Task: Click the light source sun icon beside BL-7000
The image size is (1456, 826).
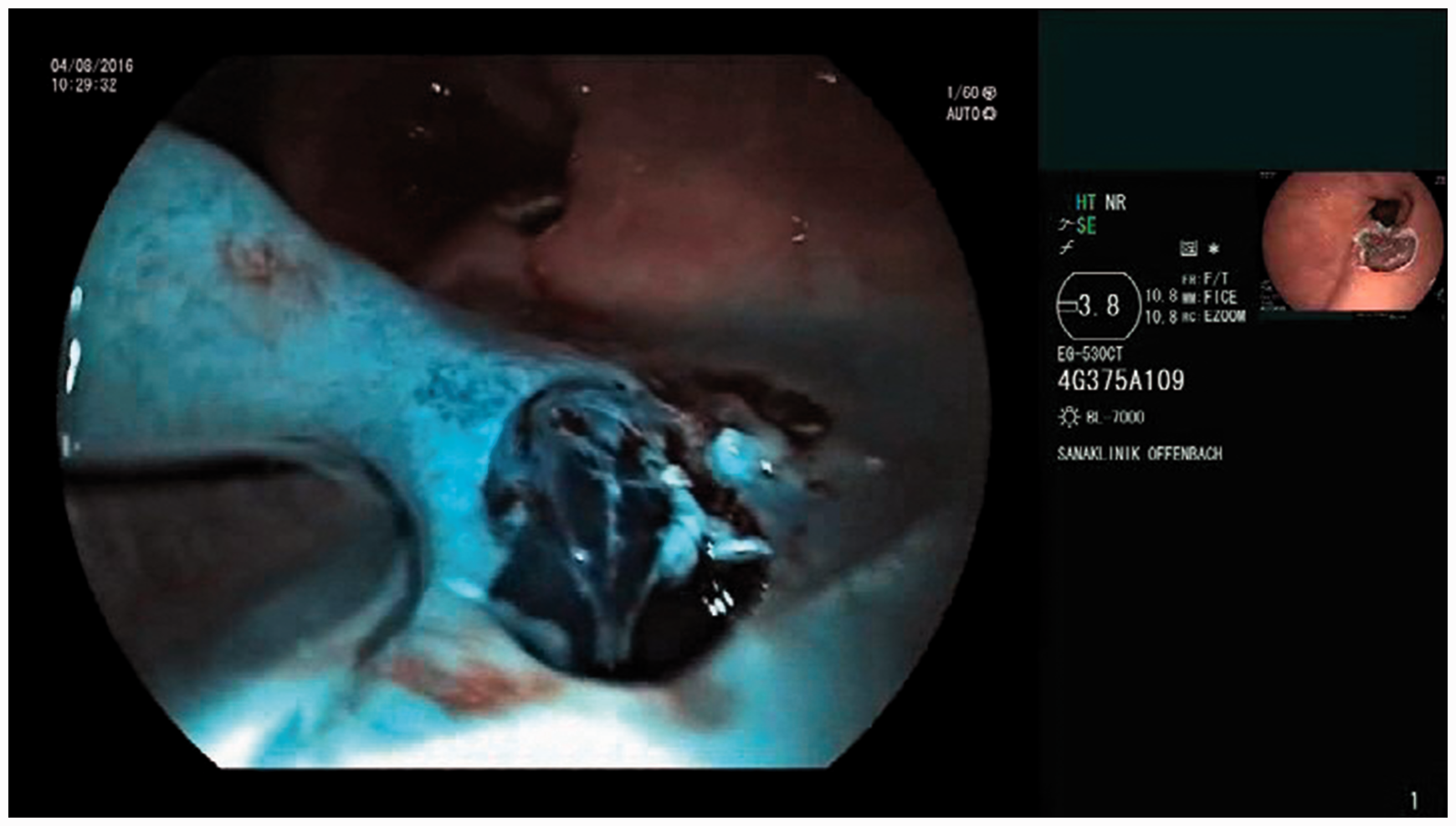Action: 1068,416
